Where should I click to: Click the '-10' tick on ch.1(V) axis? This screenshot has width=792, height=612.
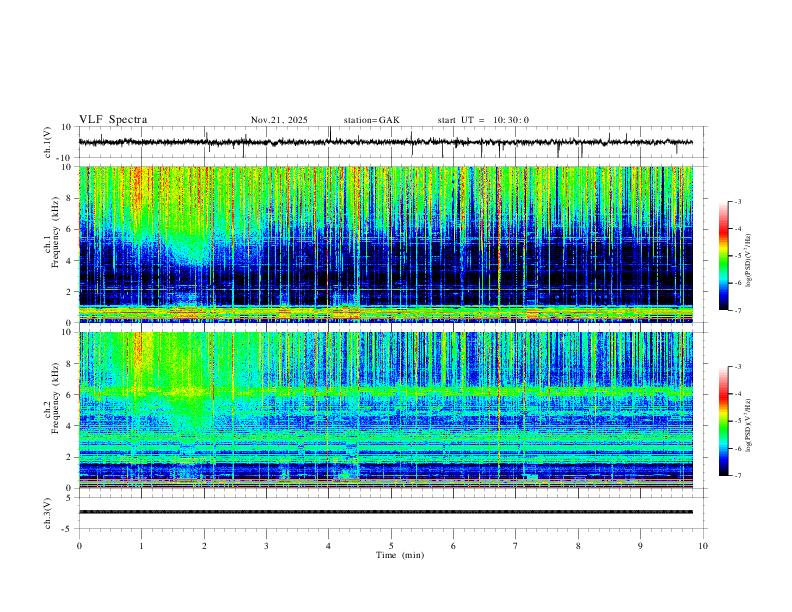pyautogui.click(x=66, y=158)
